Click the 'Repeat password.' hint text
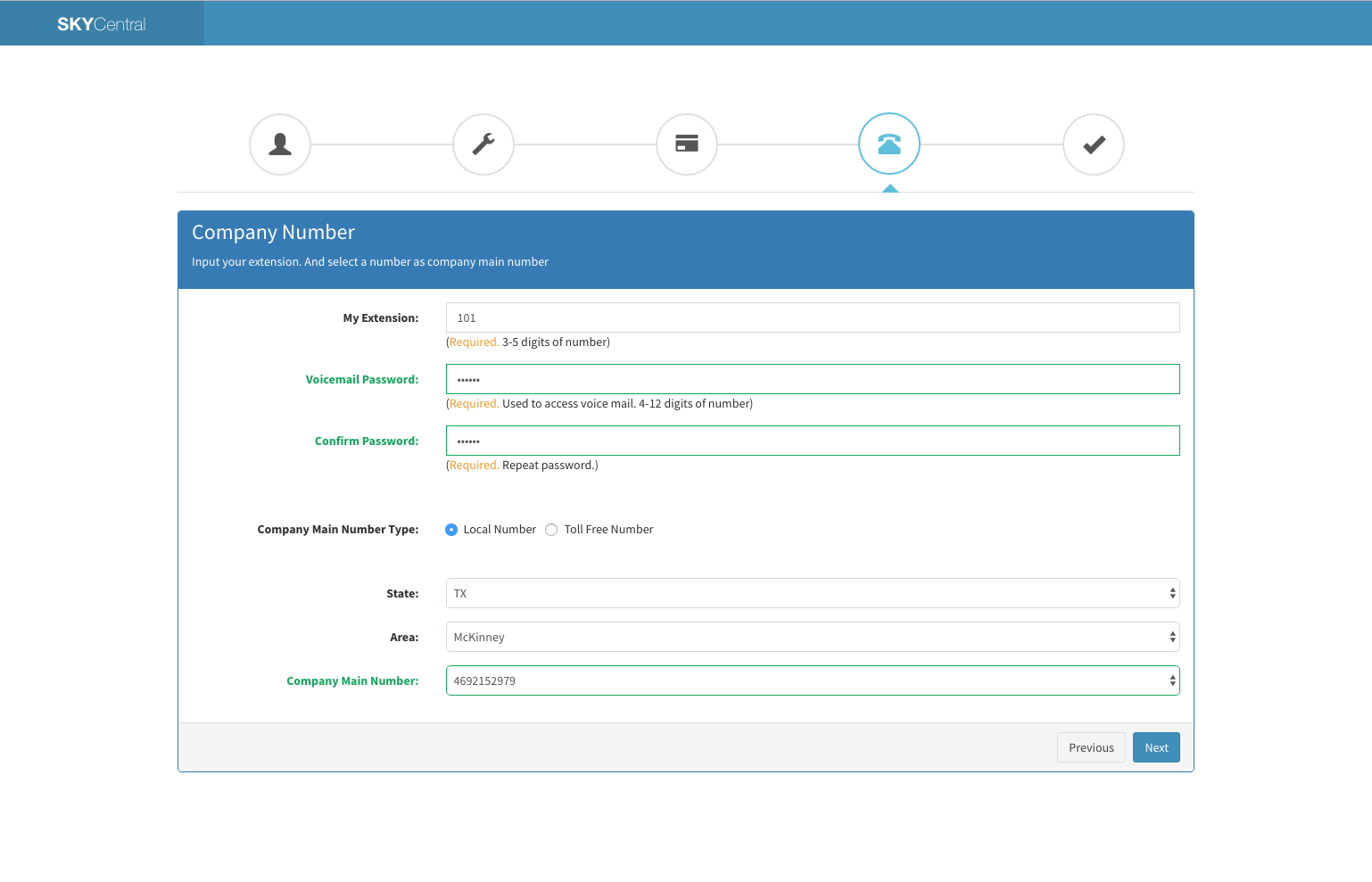 click(549, 466)
